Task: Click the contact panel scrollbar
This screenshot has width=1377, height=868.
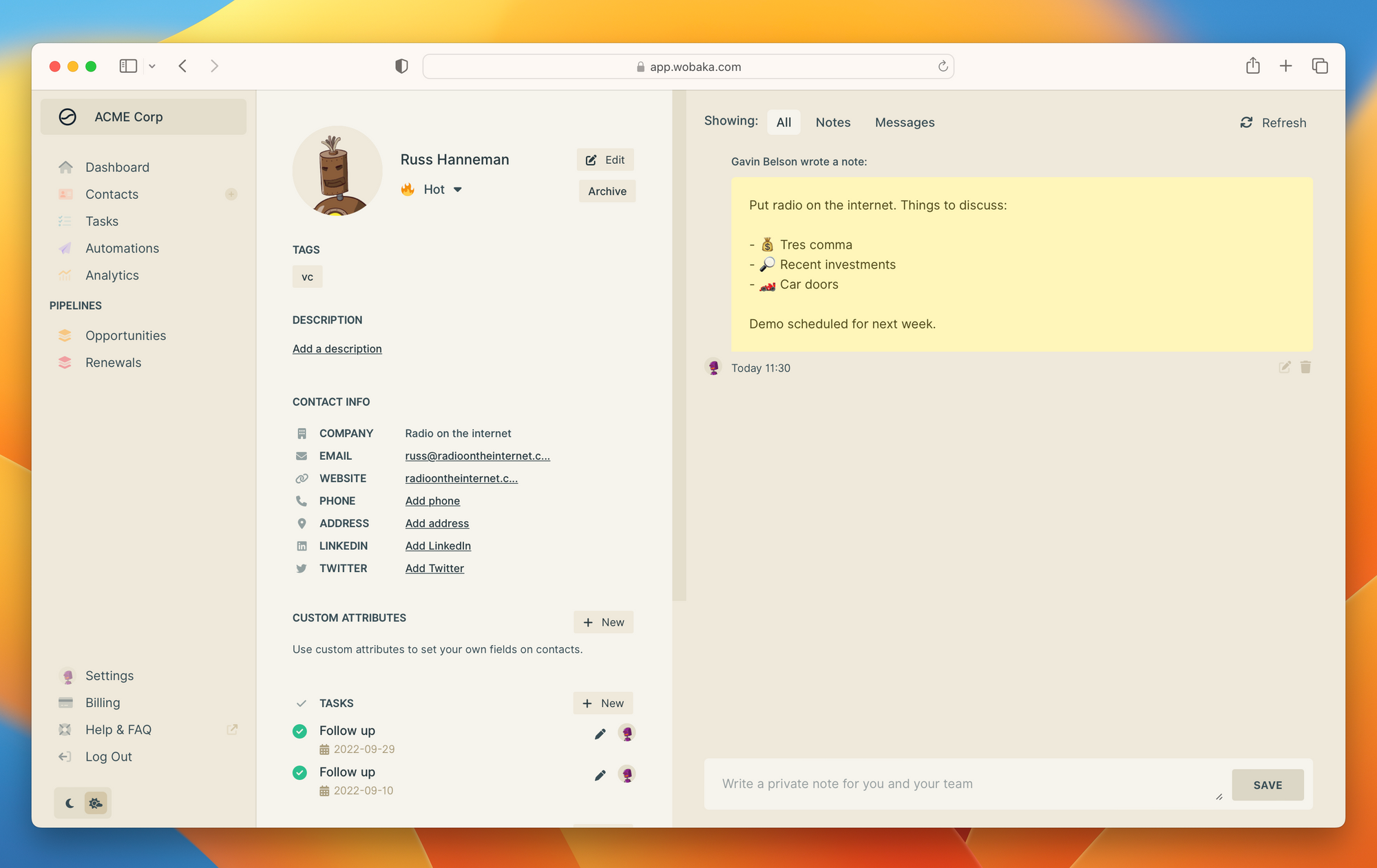Action: click(679, 346)
